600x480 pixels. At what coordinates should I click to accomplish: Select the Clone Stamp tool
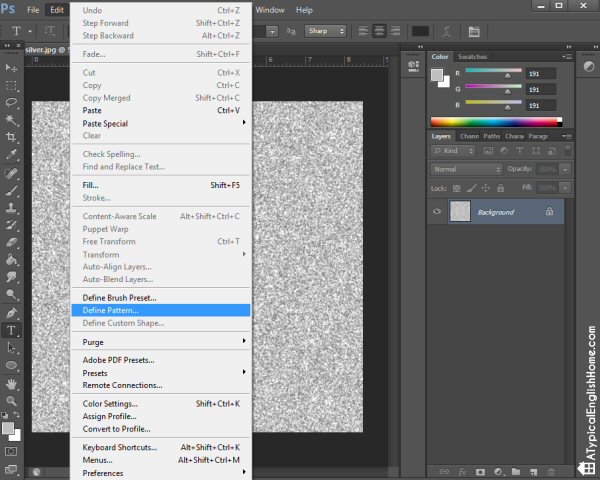[11, 208]
